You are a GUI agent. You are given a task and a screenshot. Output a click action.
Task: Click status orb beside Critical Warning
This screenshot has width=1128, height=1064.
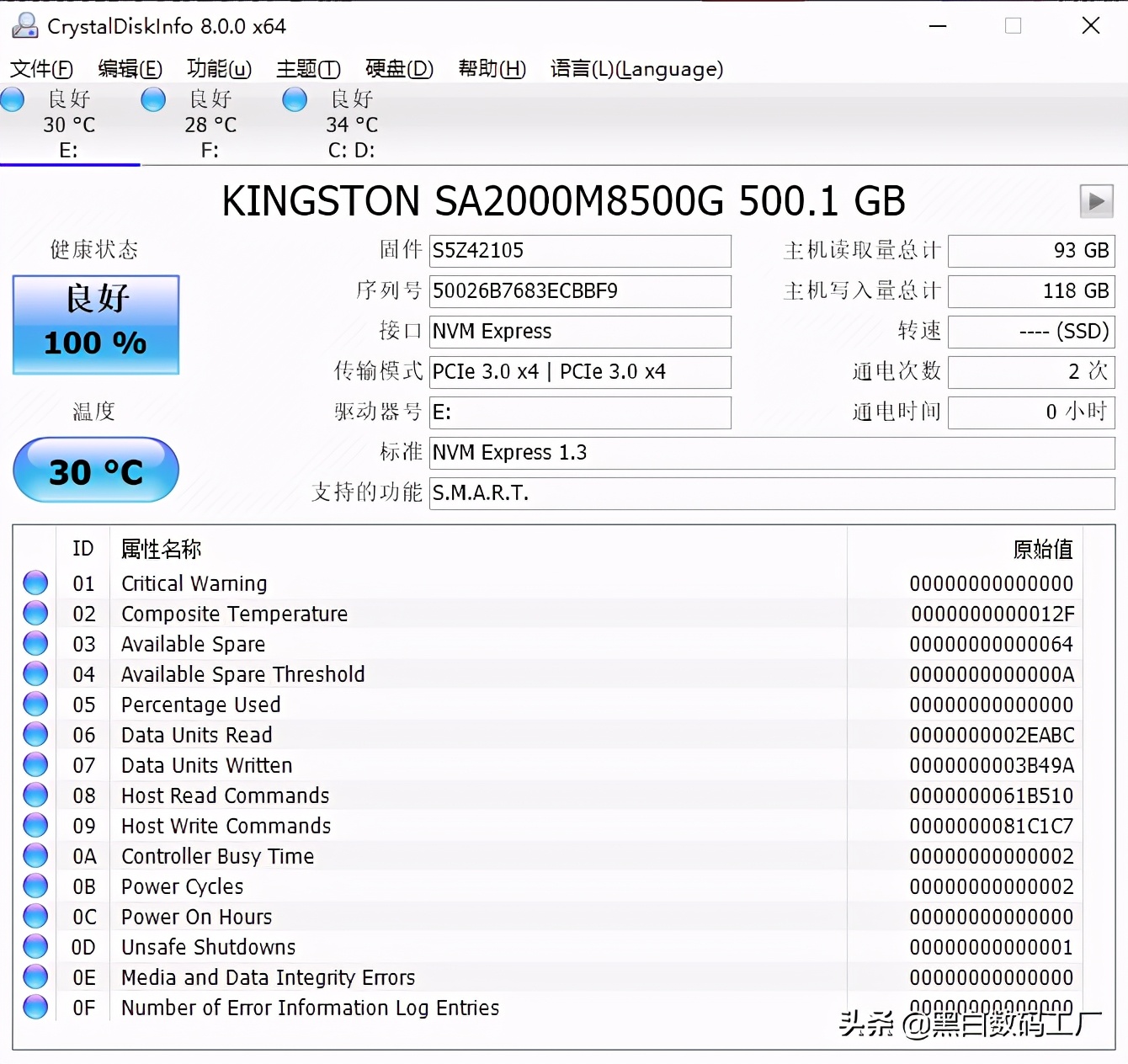35,583
